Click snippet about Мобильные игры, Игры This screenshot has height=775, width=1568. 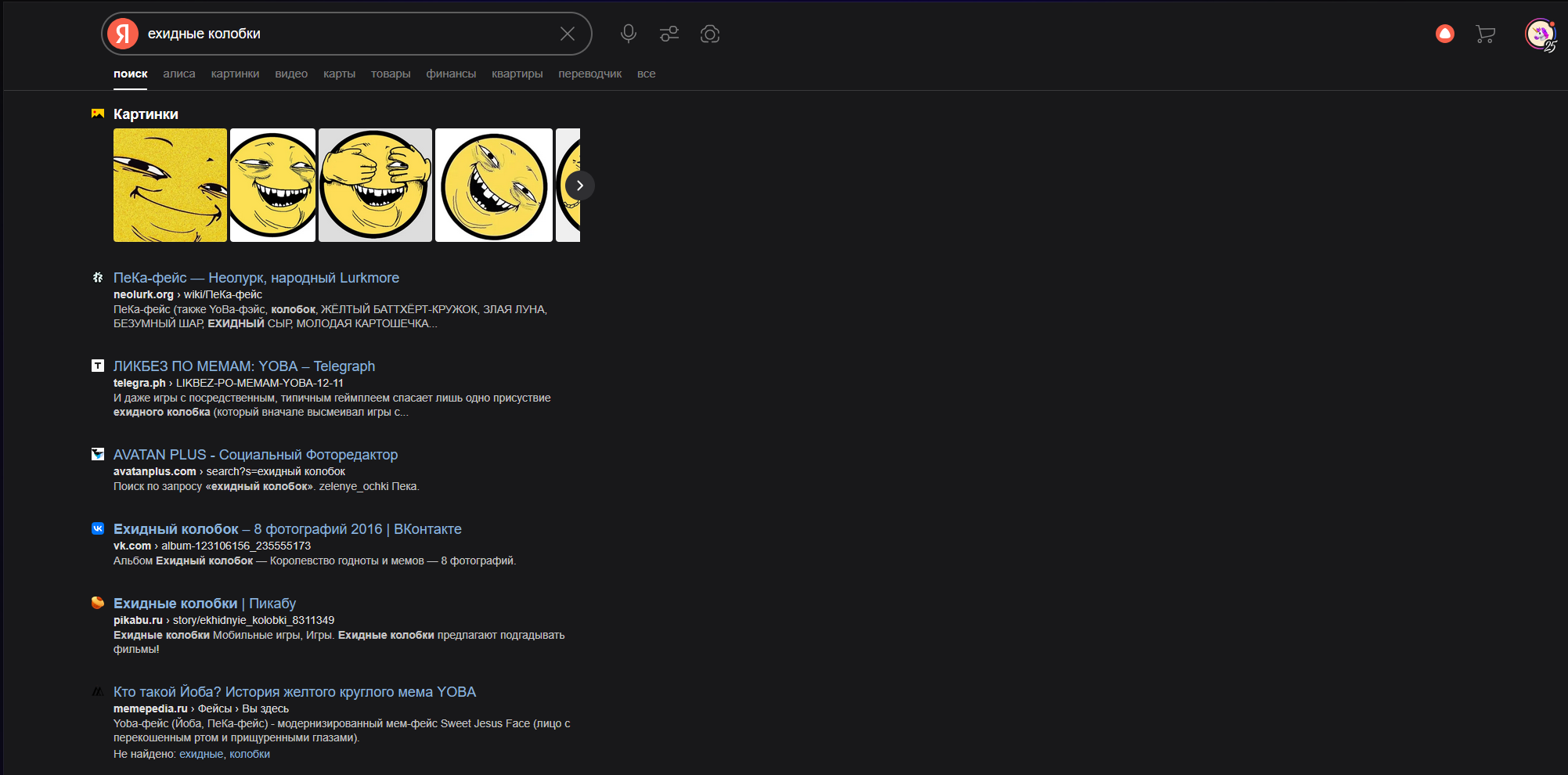[339, 642]
